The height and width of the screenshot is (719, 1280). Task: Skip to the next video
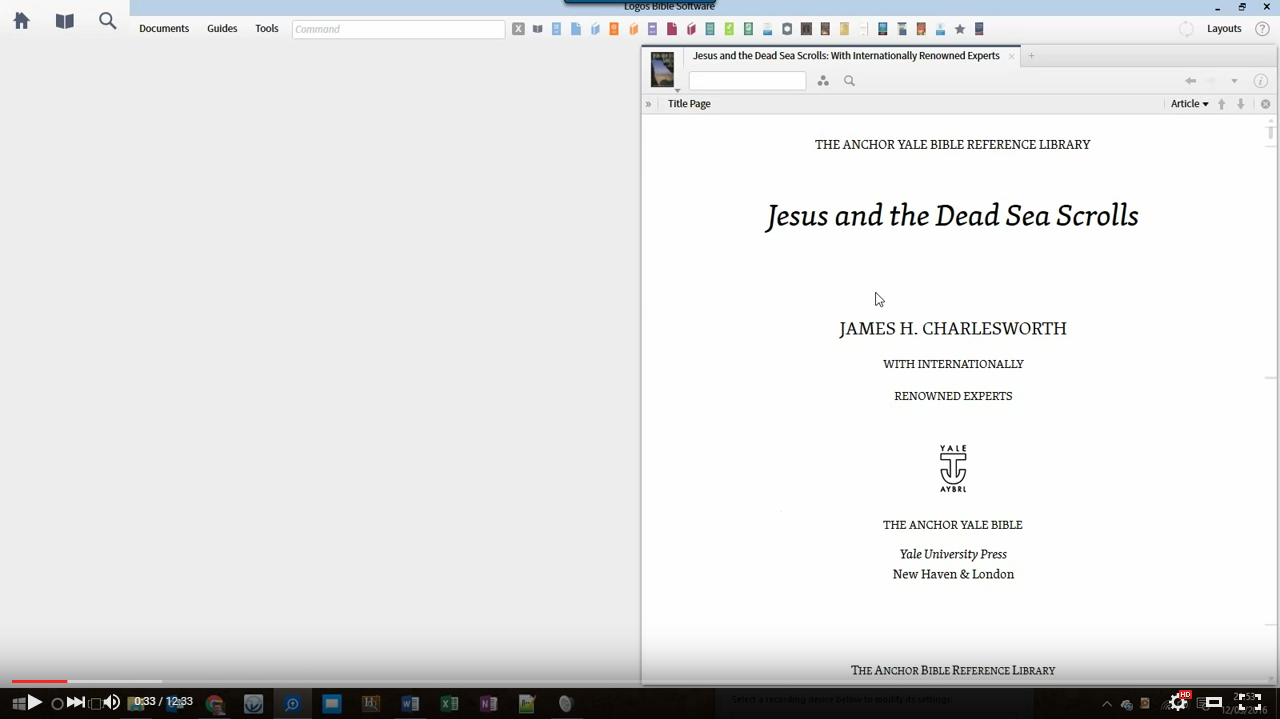point(75,702)
